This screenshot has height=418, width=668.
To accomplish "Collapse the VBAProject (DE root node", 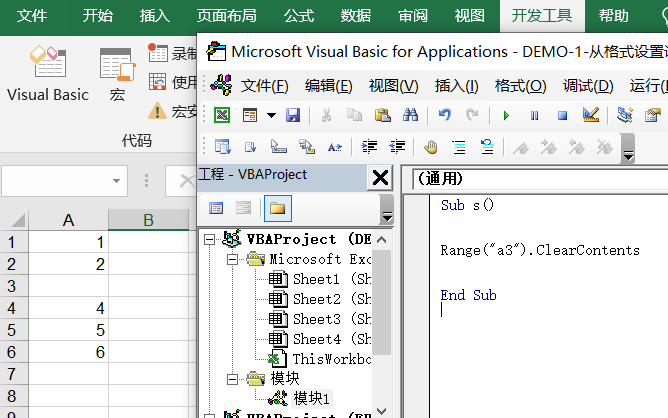I will (209, 240).
